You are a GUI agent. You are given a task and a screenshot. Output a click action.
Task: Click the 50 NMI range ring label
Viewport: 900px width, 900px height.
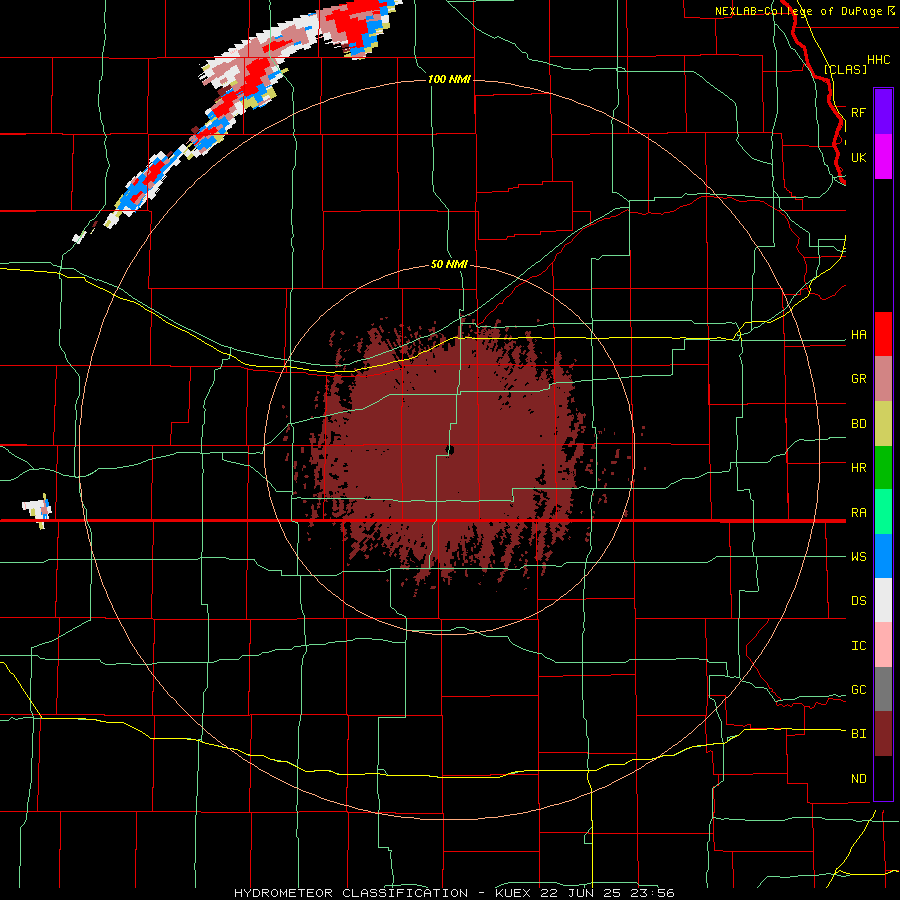(449, 264)
